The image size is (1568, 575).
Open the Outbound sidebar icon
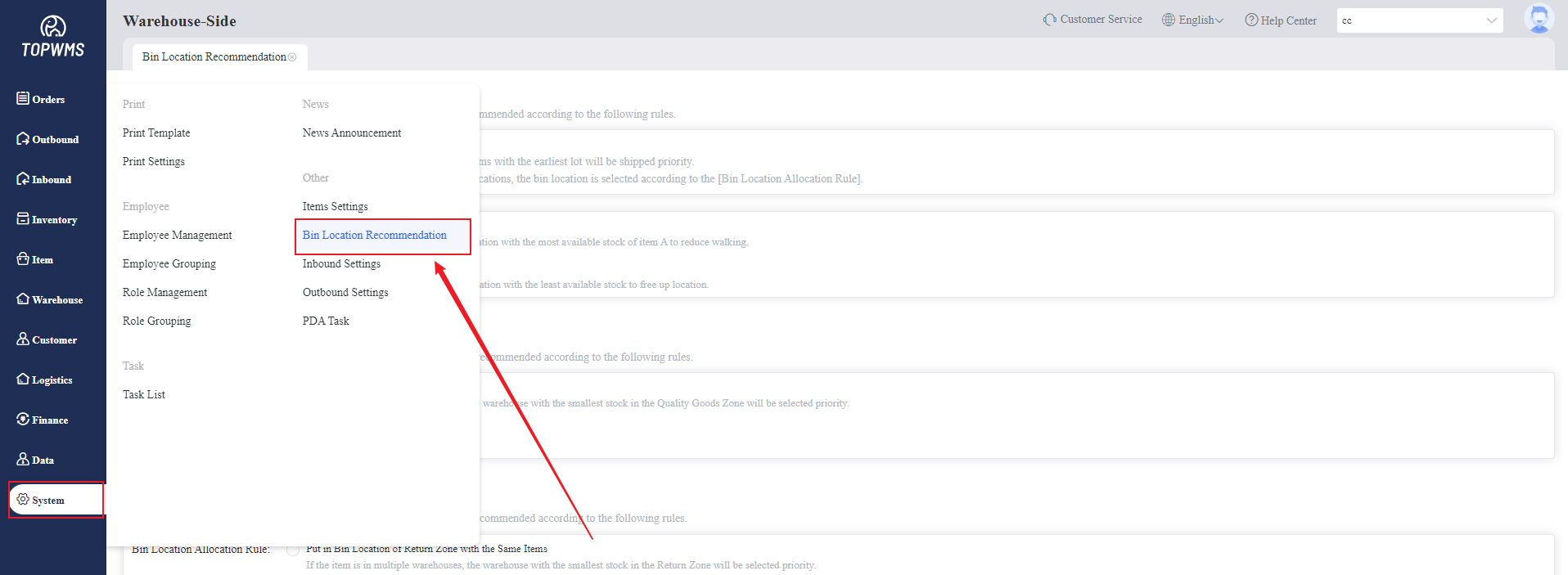[23, 139]
